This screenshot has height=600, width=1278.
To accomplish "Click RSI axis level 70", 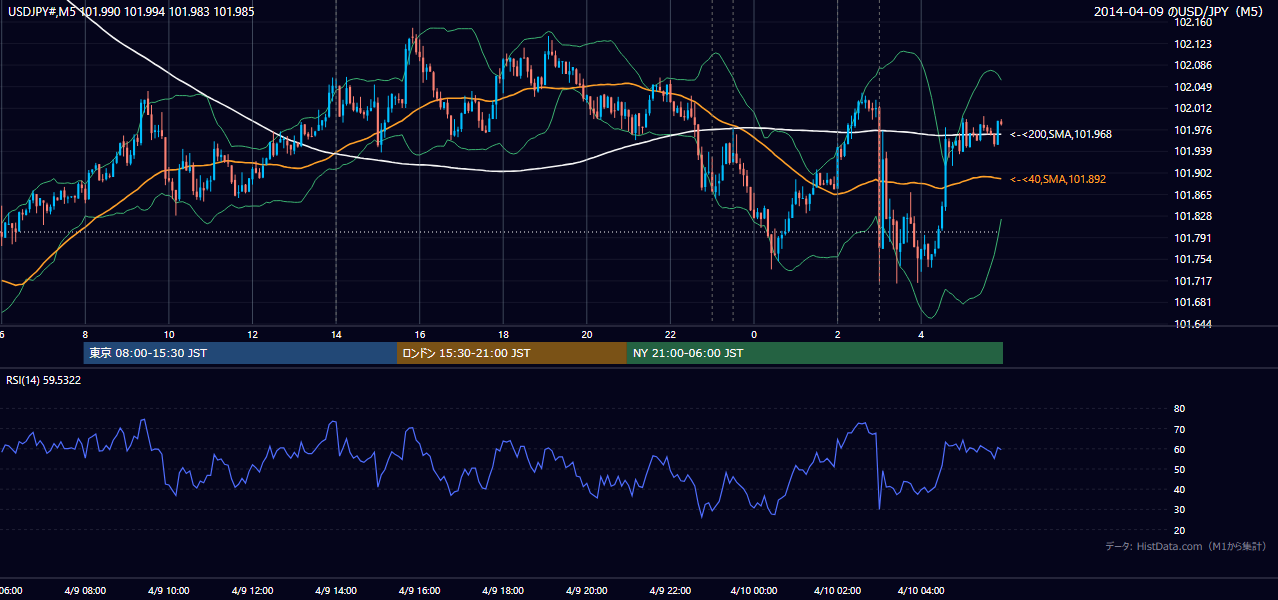I will click(1179, 429).
